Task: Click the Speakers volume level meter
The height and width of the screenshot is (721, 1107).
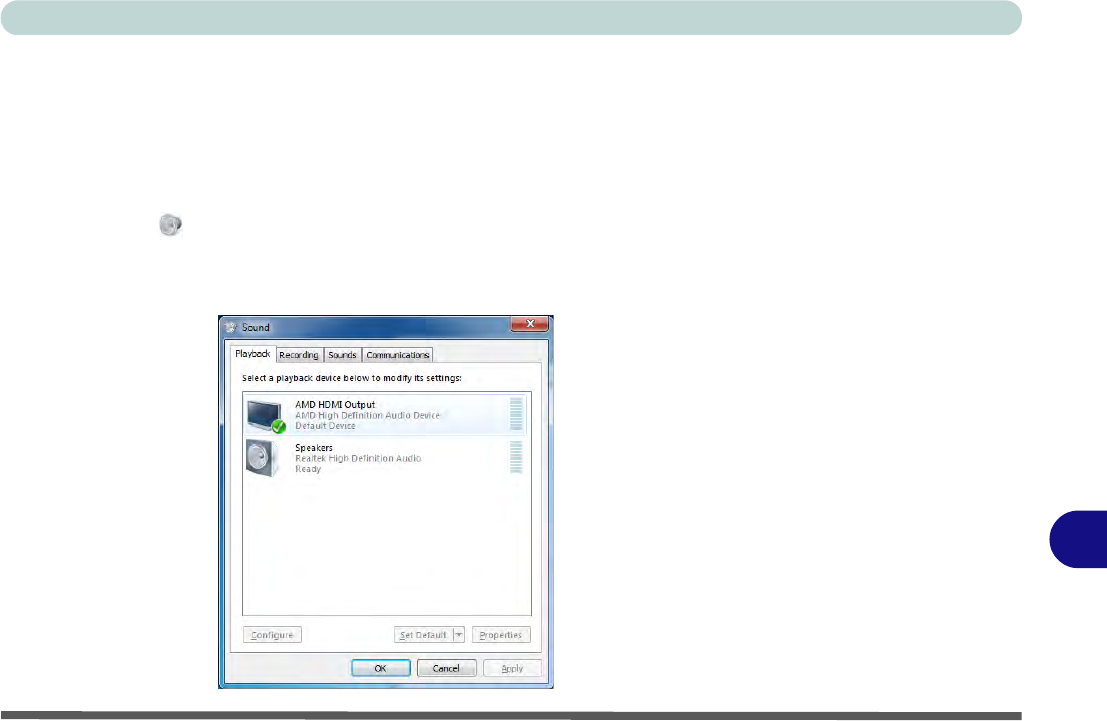Action: [x=516, y=458]
